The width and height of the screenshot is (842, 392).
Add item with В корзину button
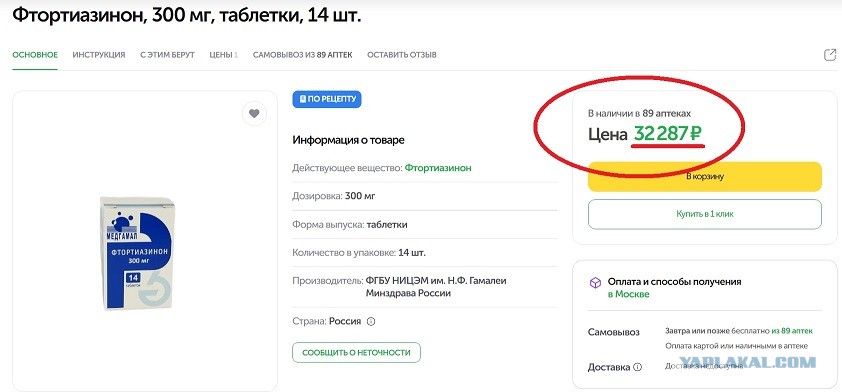coord(705,177)
